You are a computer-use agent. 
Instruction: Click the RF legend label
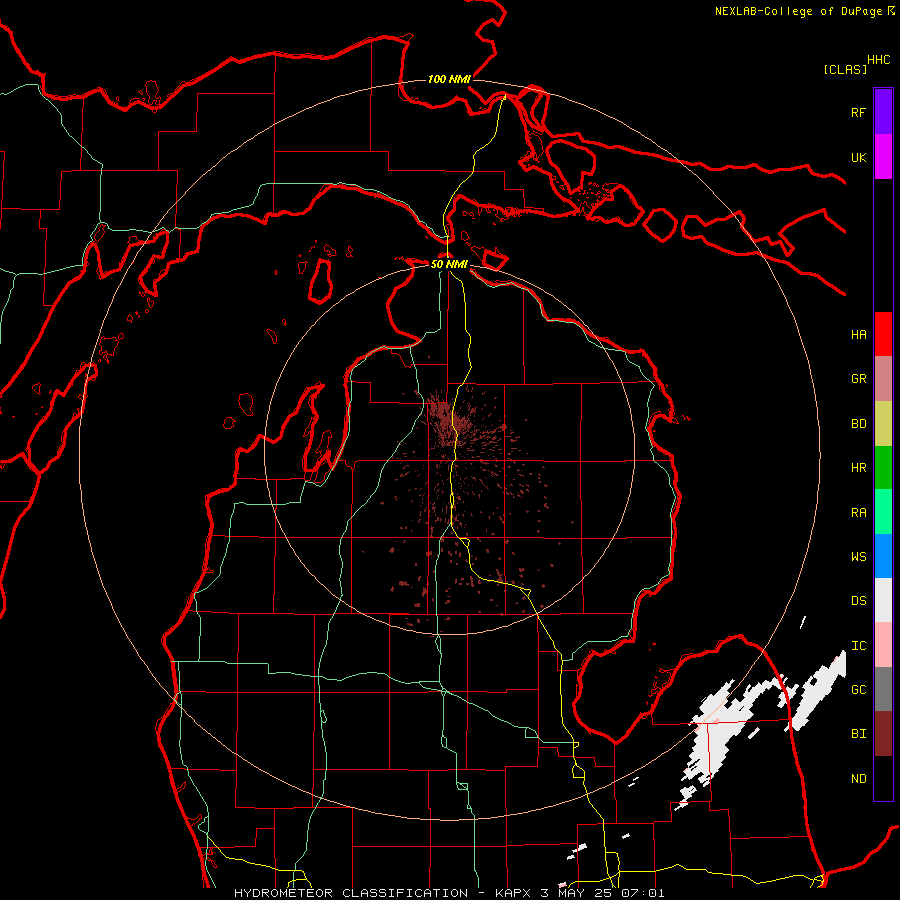point(858,112)
